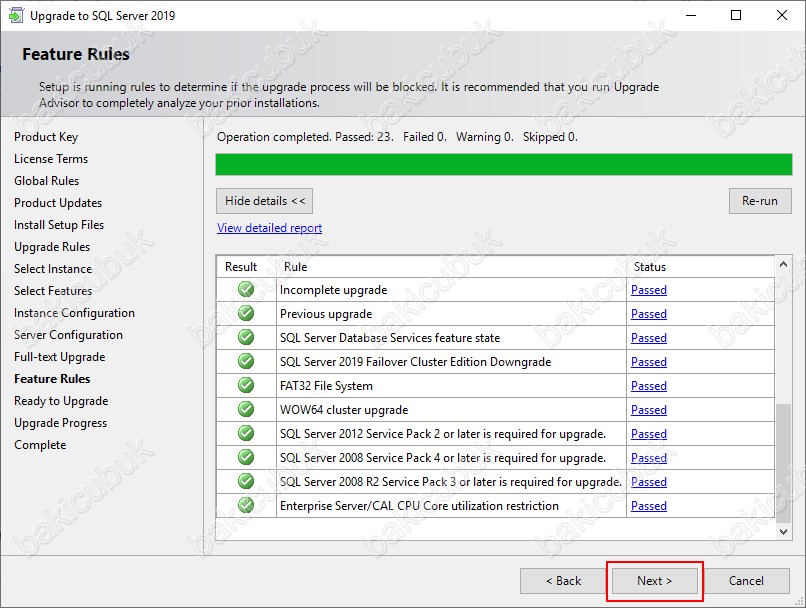Collapse the rule list with Hide details
This screenshot has width=806, height=608.
(x=264, y=201)
